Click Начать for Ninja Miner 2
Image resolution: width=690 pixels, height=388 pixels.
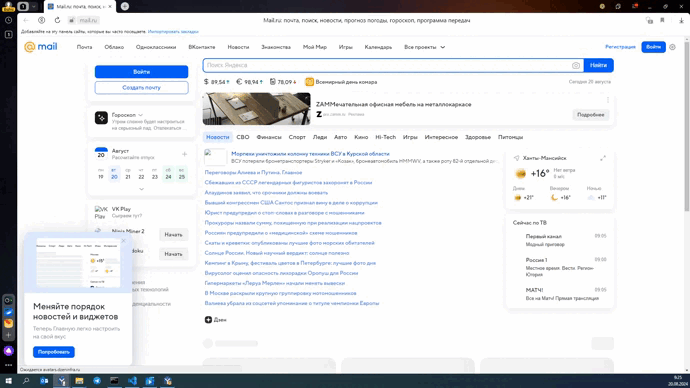[173, 234]
